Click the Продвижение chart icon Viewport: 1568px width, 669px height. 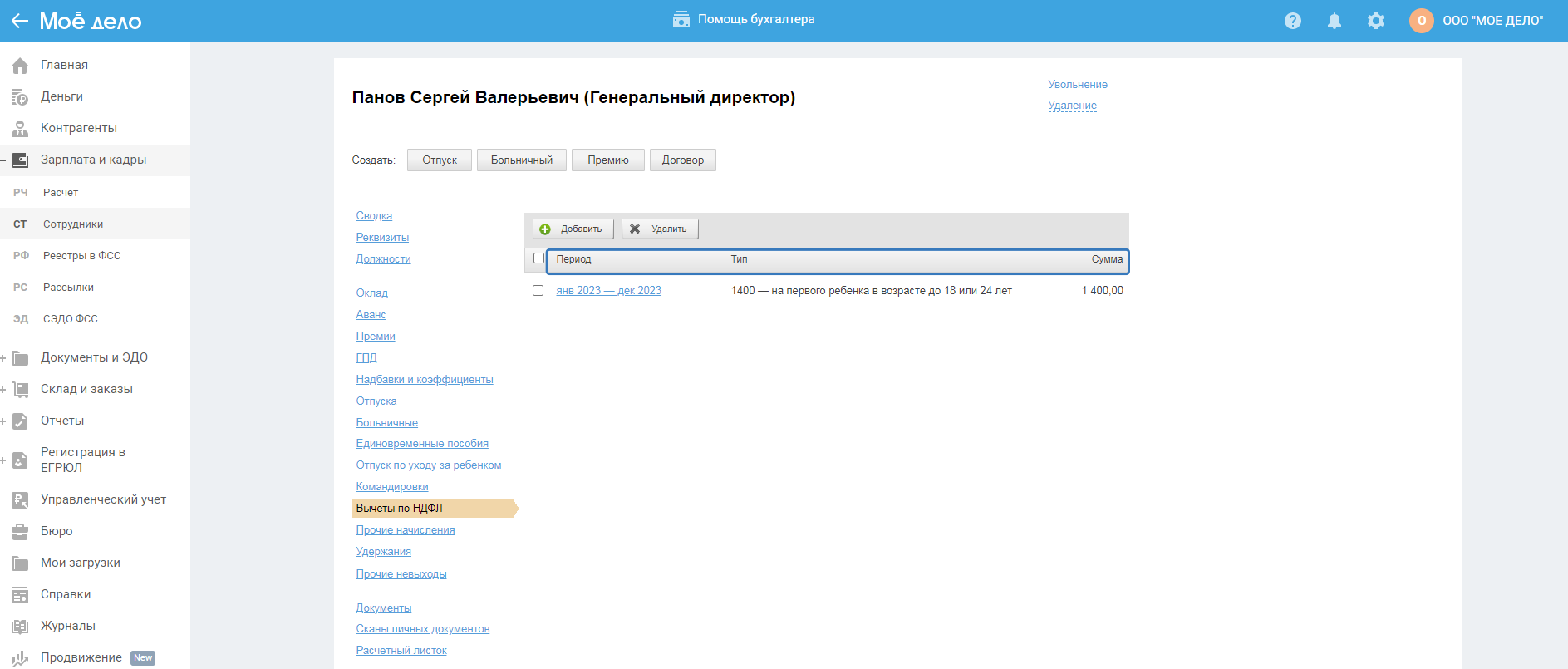[20, 658]
